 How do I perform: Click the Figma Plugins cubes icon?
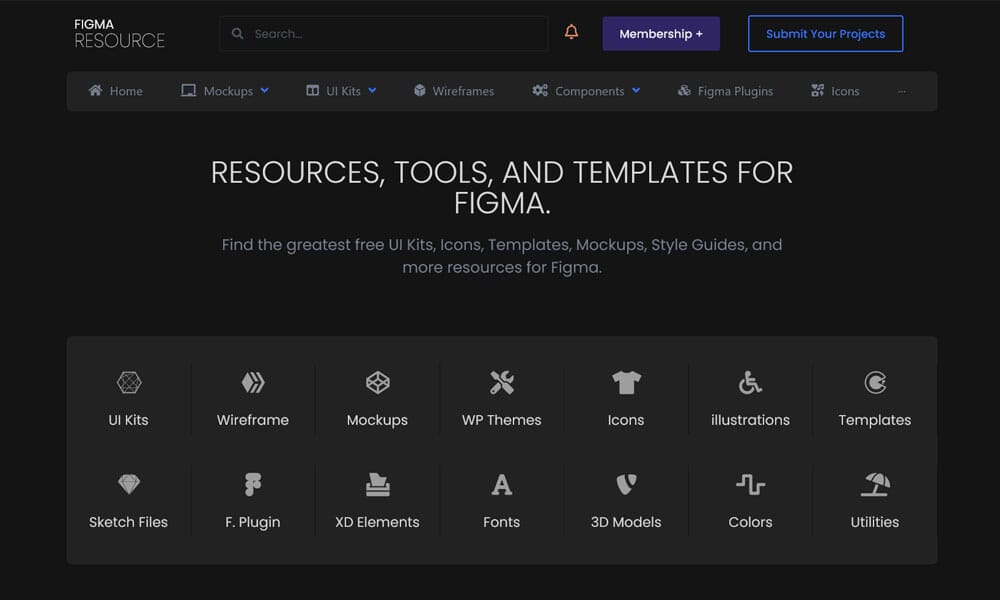coord(684,91)
